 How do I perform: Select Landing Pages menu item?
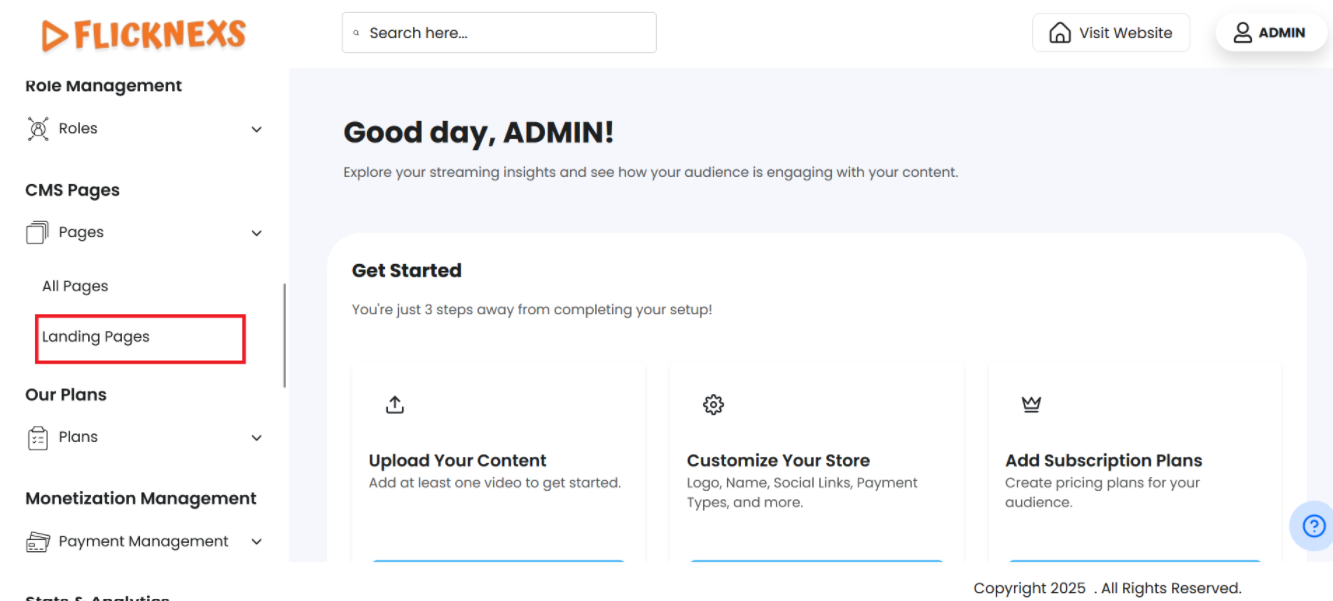(96, 337)
